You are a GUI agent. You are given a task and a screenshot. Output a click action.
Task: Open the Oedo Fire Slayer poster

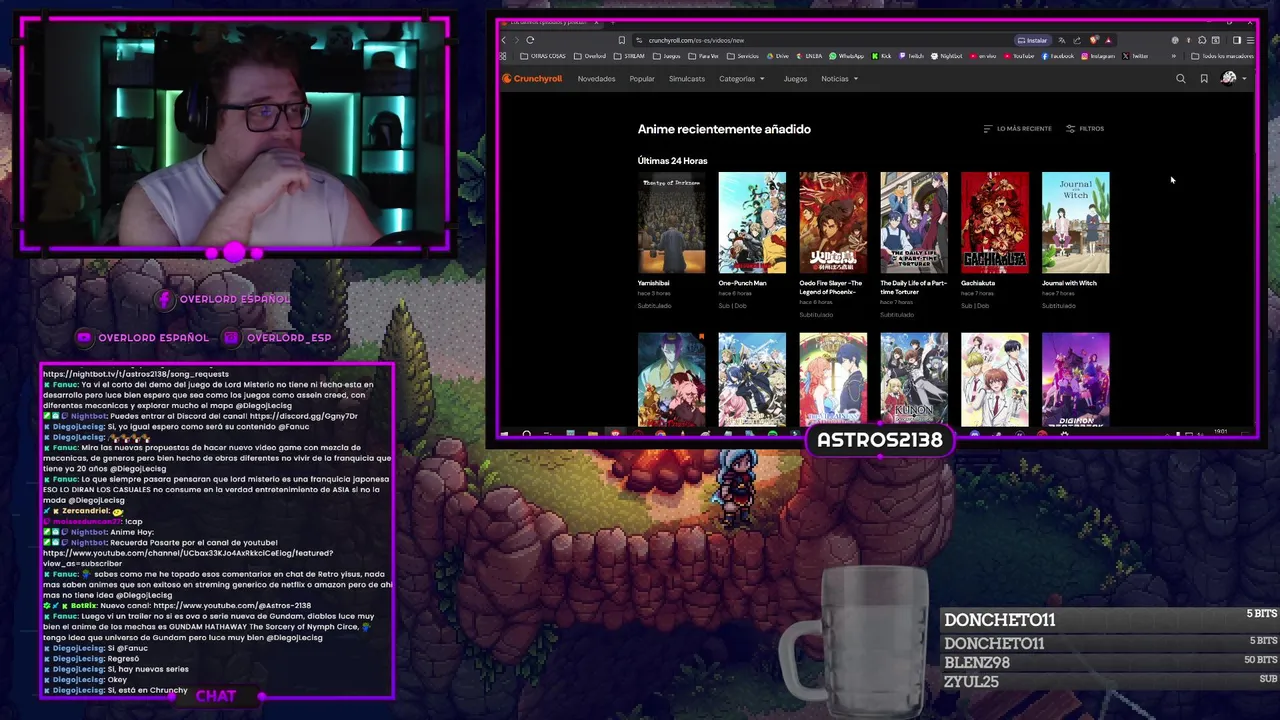[833, 223]
